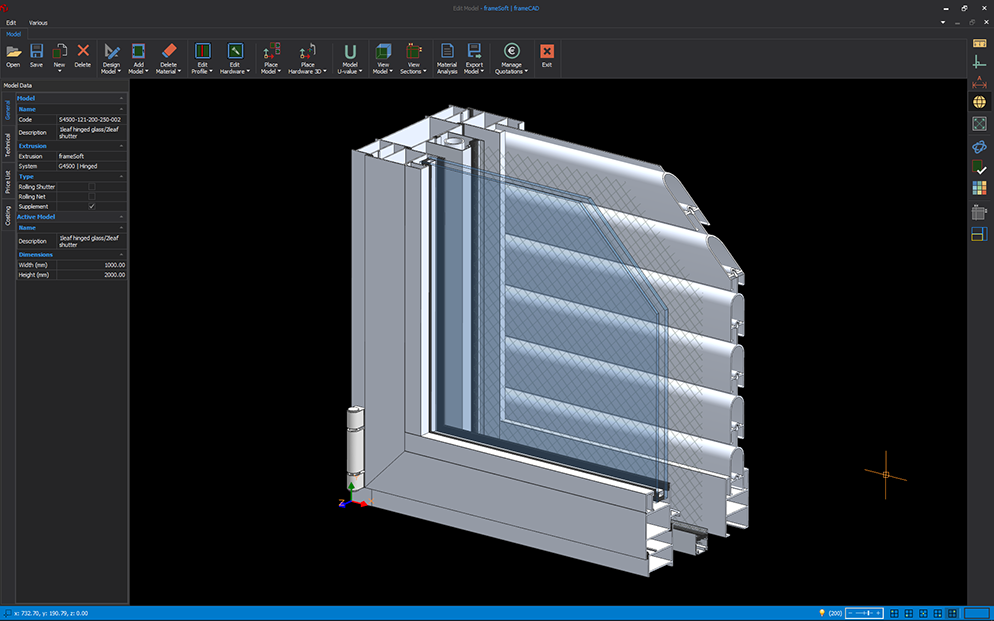Viewport: 994px width, 621px height.
Task: Run Material Analysis
Action: 447,58
